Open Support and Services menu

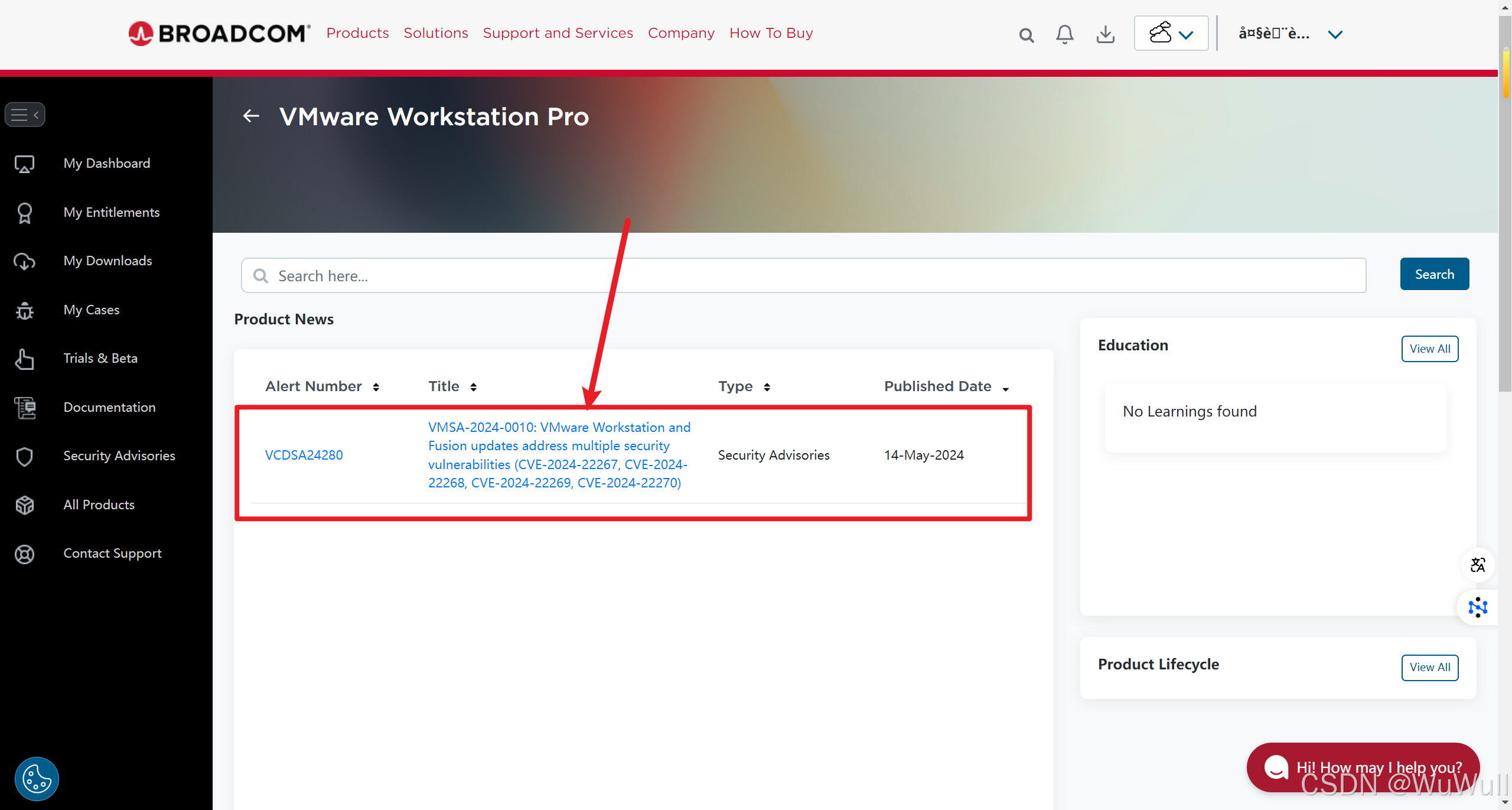tap(558, 33)
